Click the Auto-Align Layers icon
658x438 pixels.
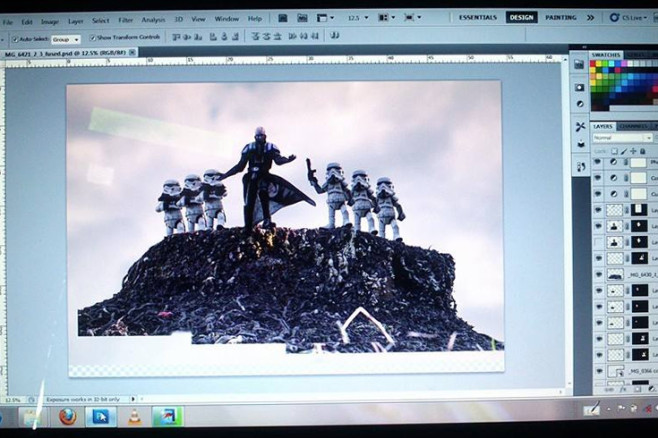click(334, 36)
